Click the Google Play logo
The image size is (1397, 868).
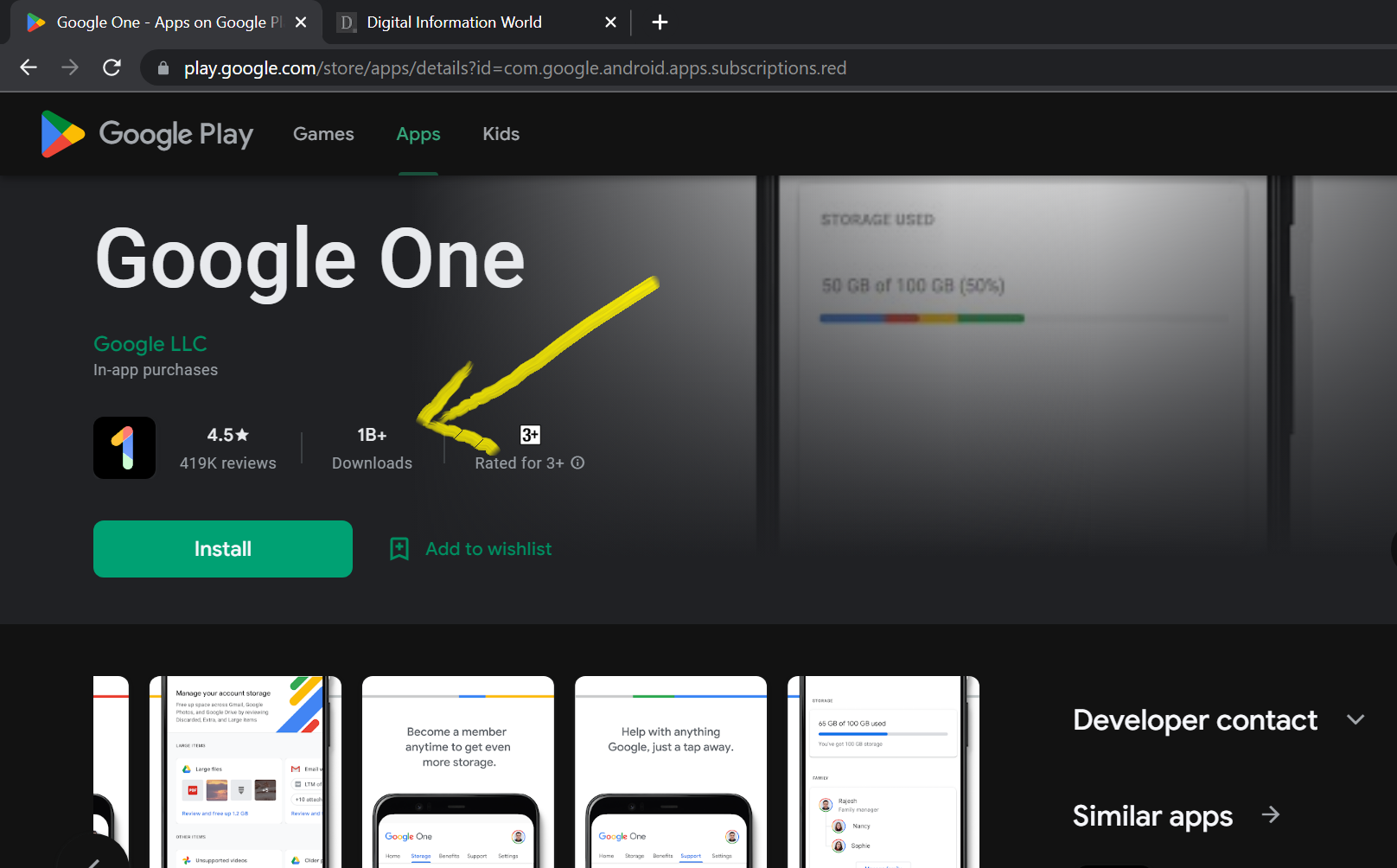tap(147, 134)
